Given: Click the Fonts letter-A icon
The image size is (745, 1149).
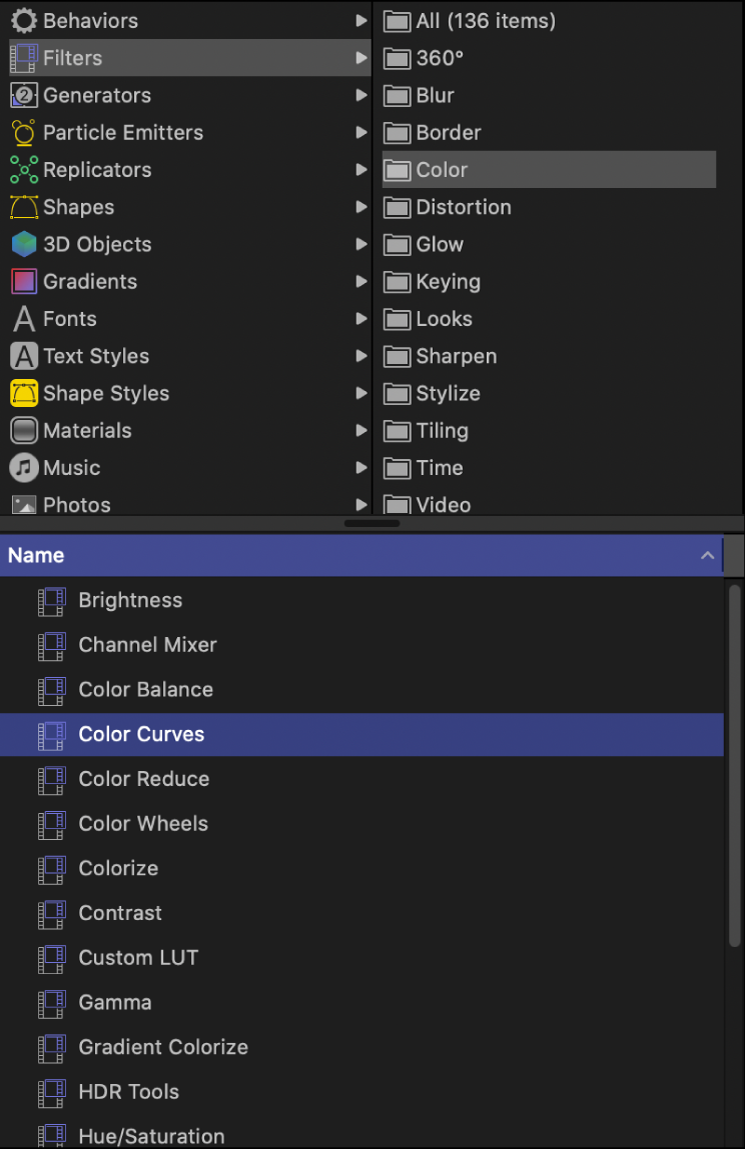Looking at the screenshot, I should tap(24, 318).
